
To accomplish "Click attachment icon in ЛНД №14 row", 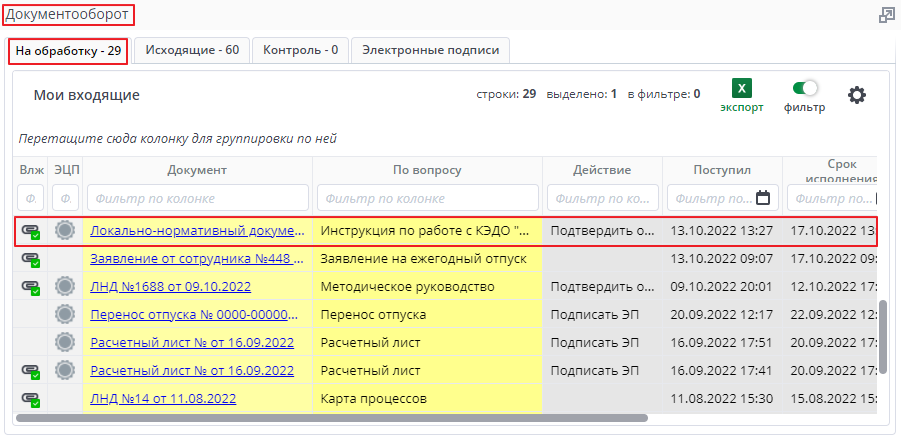I will pyautogui.click(x=31, y=399).
